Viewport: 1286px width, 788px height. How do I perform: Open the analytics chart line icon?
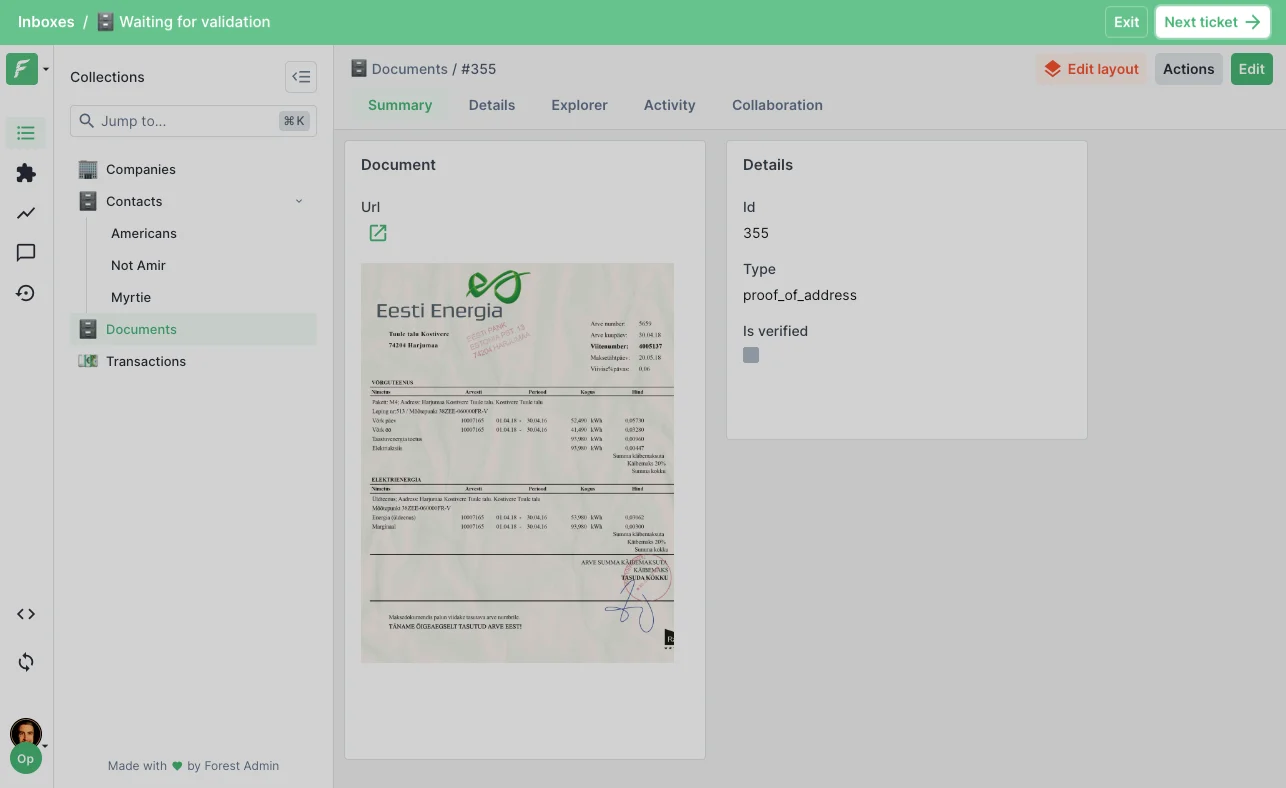26,213
